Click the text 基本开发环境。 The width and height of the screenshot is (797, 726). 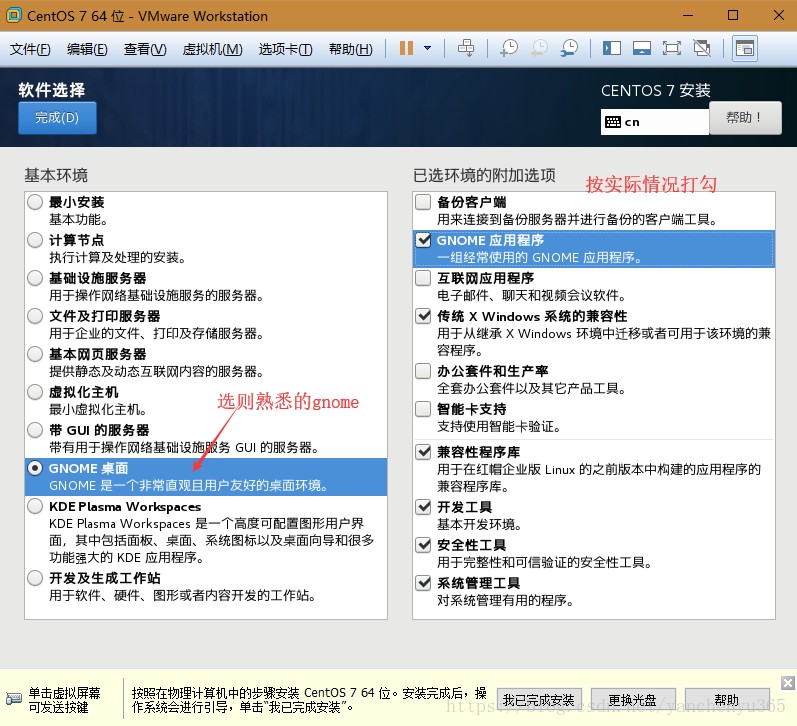tap(480, 524)
